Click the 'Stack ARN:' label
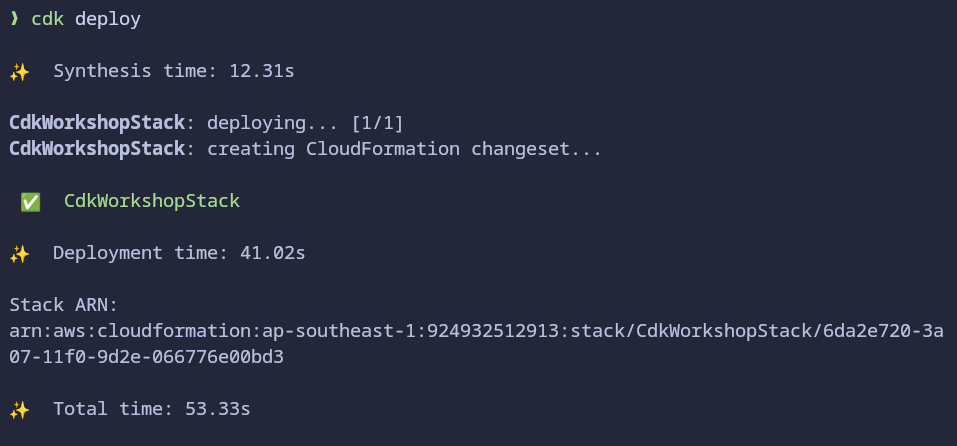The height and width of the screenshot is (446, 957). pyautogui.click(x=63, y=305)
